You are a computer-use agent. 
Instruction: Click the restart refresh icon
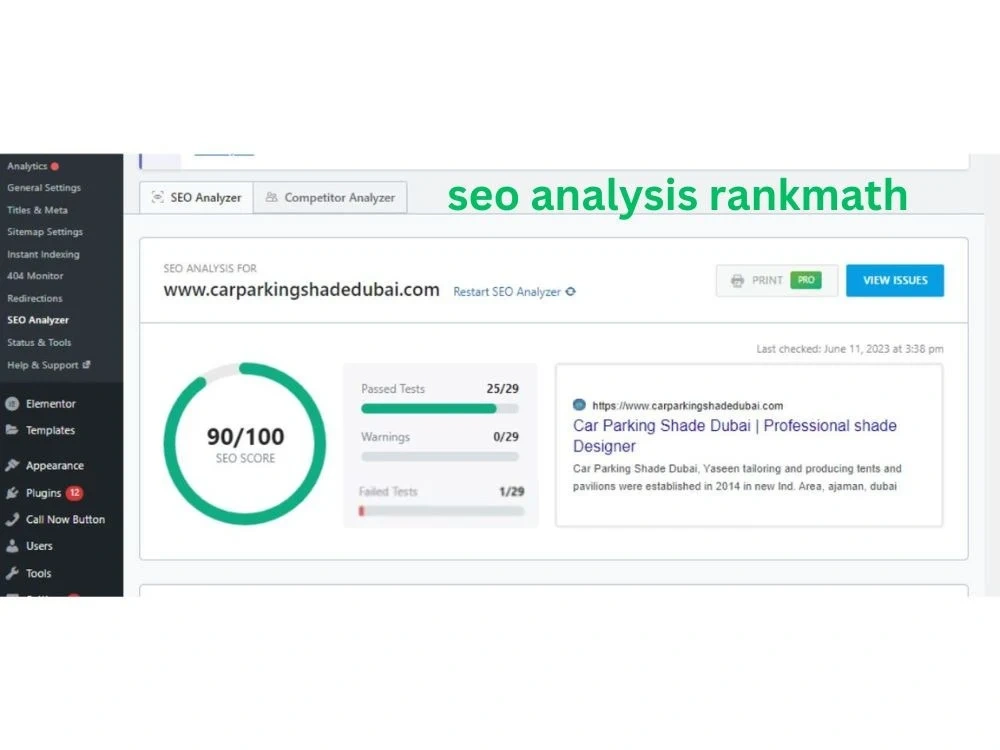coord(571,291)
